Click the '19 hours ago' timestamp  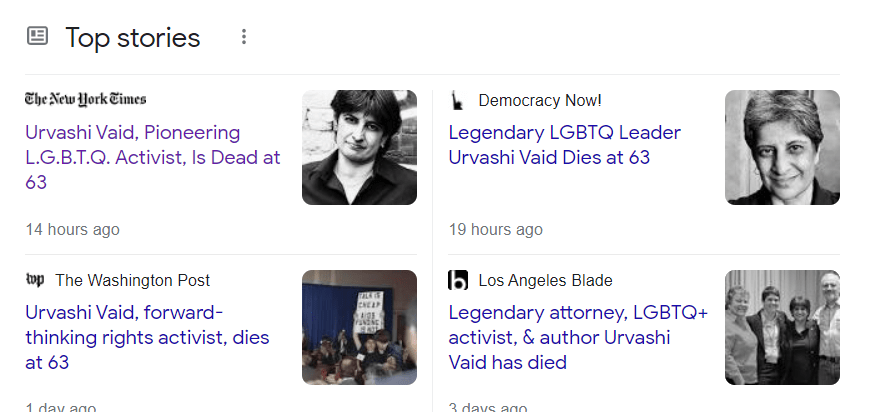(495, 230)
